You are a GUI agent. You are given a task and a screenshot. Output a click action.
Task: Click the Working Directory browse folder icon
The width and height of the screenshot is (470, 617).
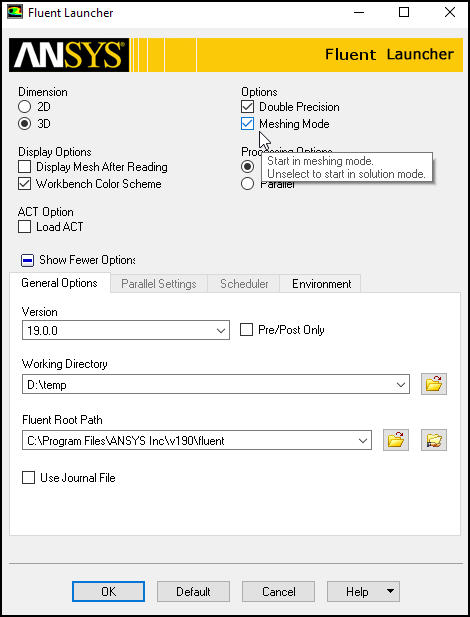coord(434,384)
